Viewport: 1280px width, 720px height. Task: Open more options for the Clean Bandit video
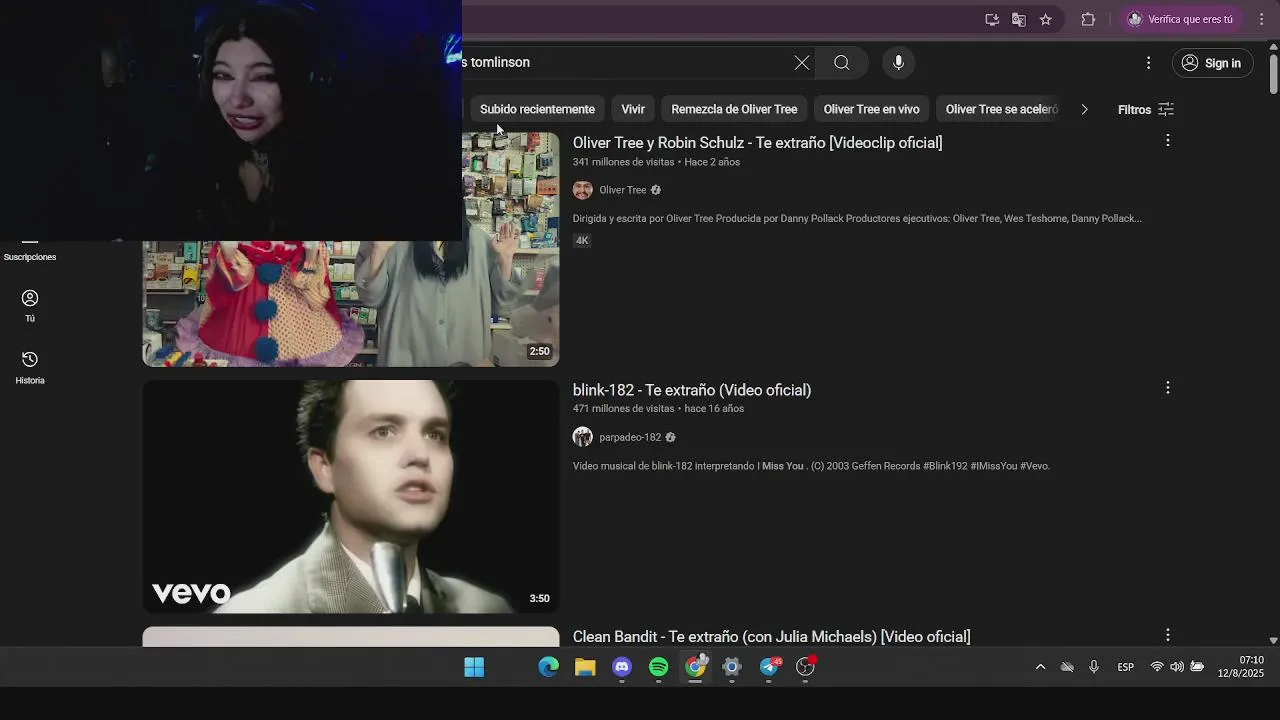1167,635
